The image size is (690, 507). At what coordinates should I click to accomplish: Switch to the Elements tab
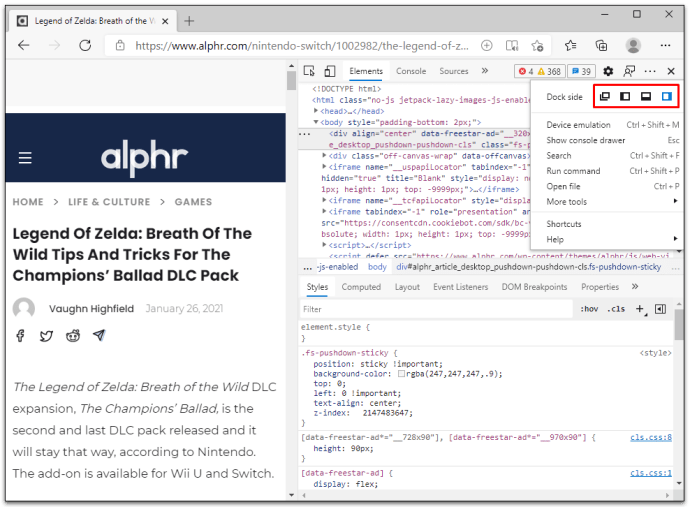tap(366, 71)
